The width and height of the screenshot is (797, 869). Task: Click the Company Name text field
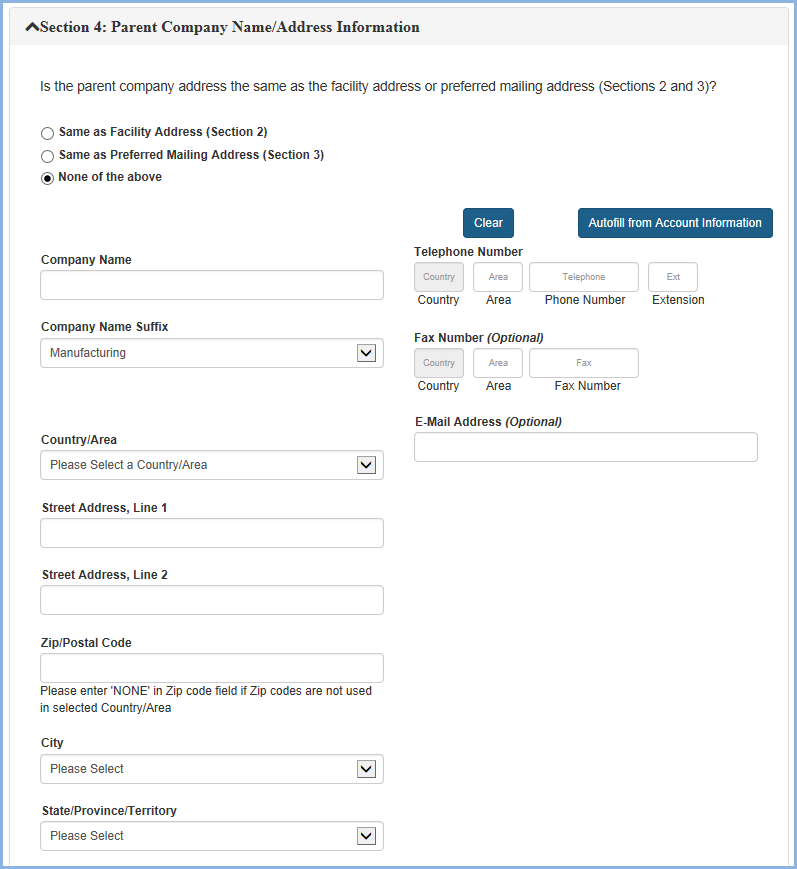tap(211, 285)
